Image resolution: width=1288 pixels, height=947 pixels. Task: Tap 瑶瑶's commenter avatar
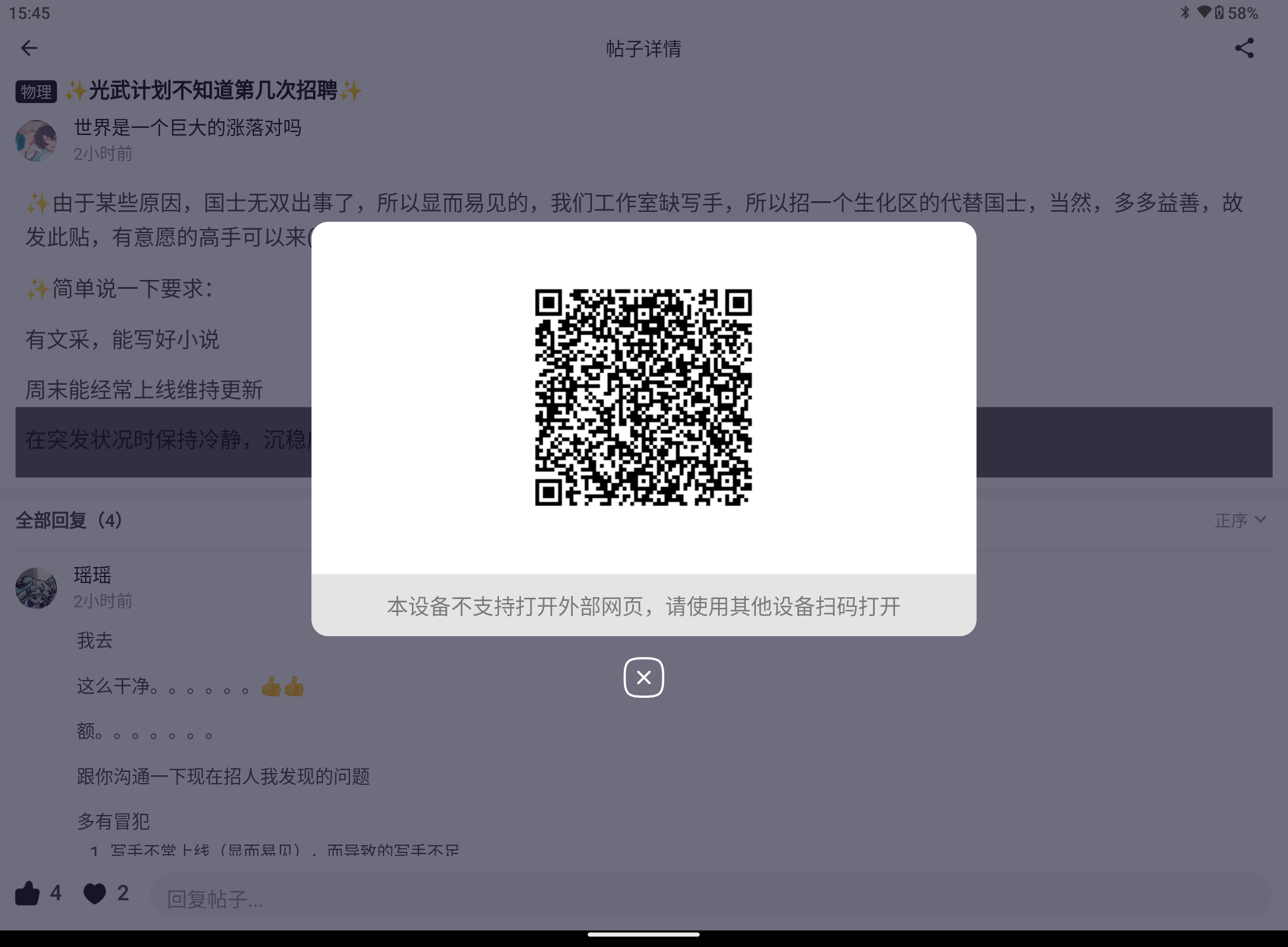(36, 588)
